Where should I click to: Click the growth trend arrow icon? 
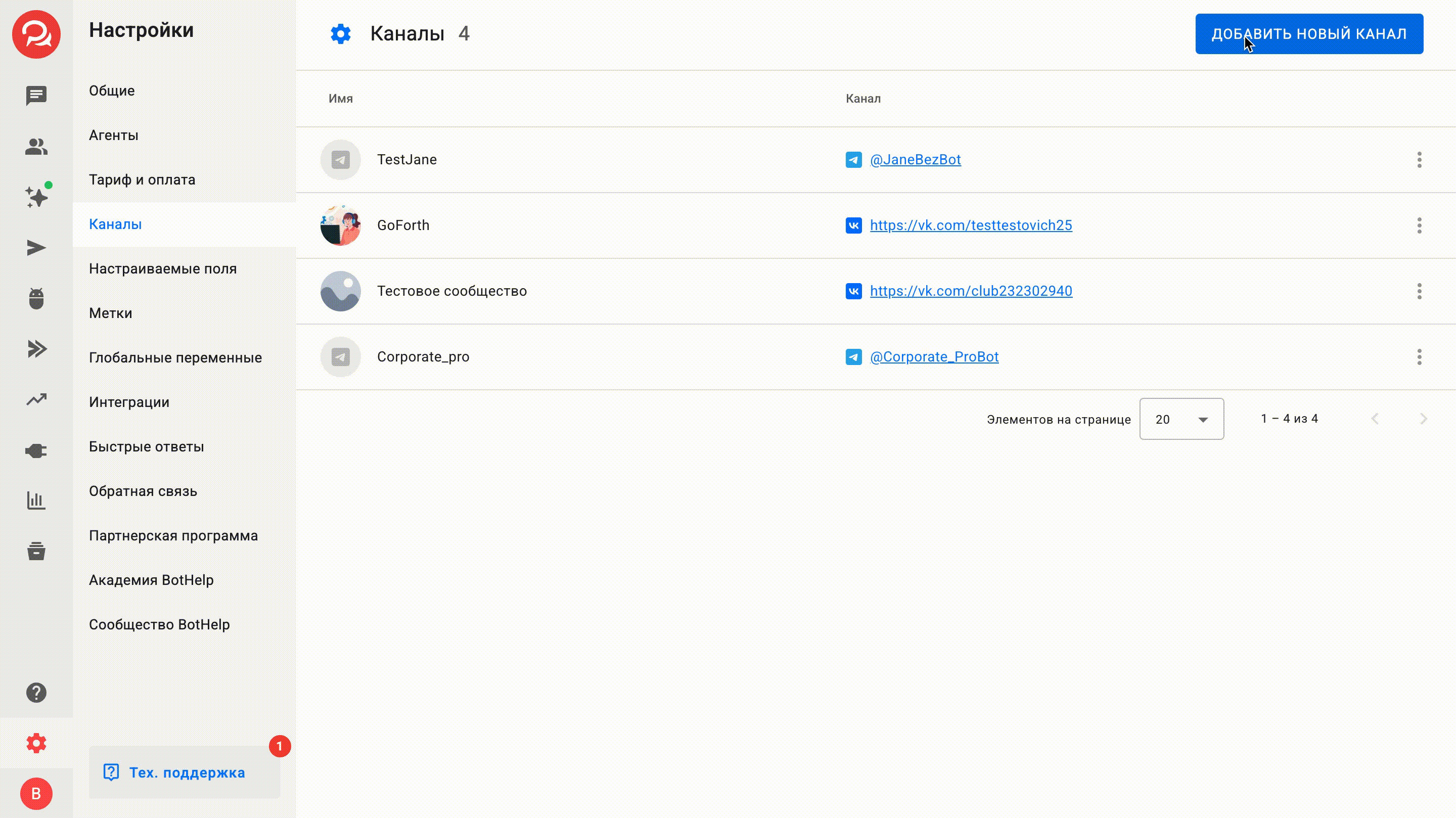(x=36, y=400)
